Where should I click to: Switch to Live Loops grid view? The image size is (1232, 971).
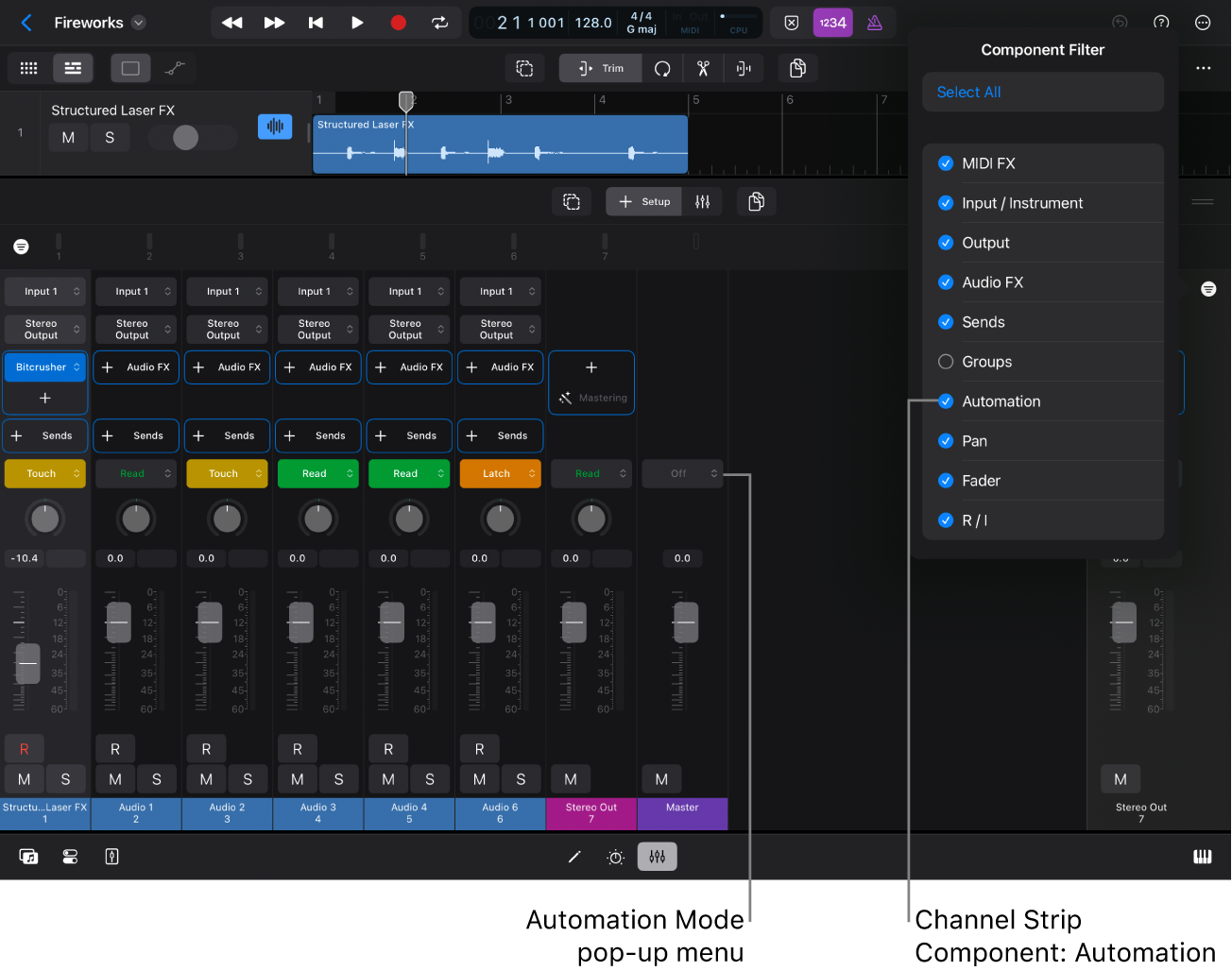28,68
